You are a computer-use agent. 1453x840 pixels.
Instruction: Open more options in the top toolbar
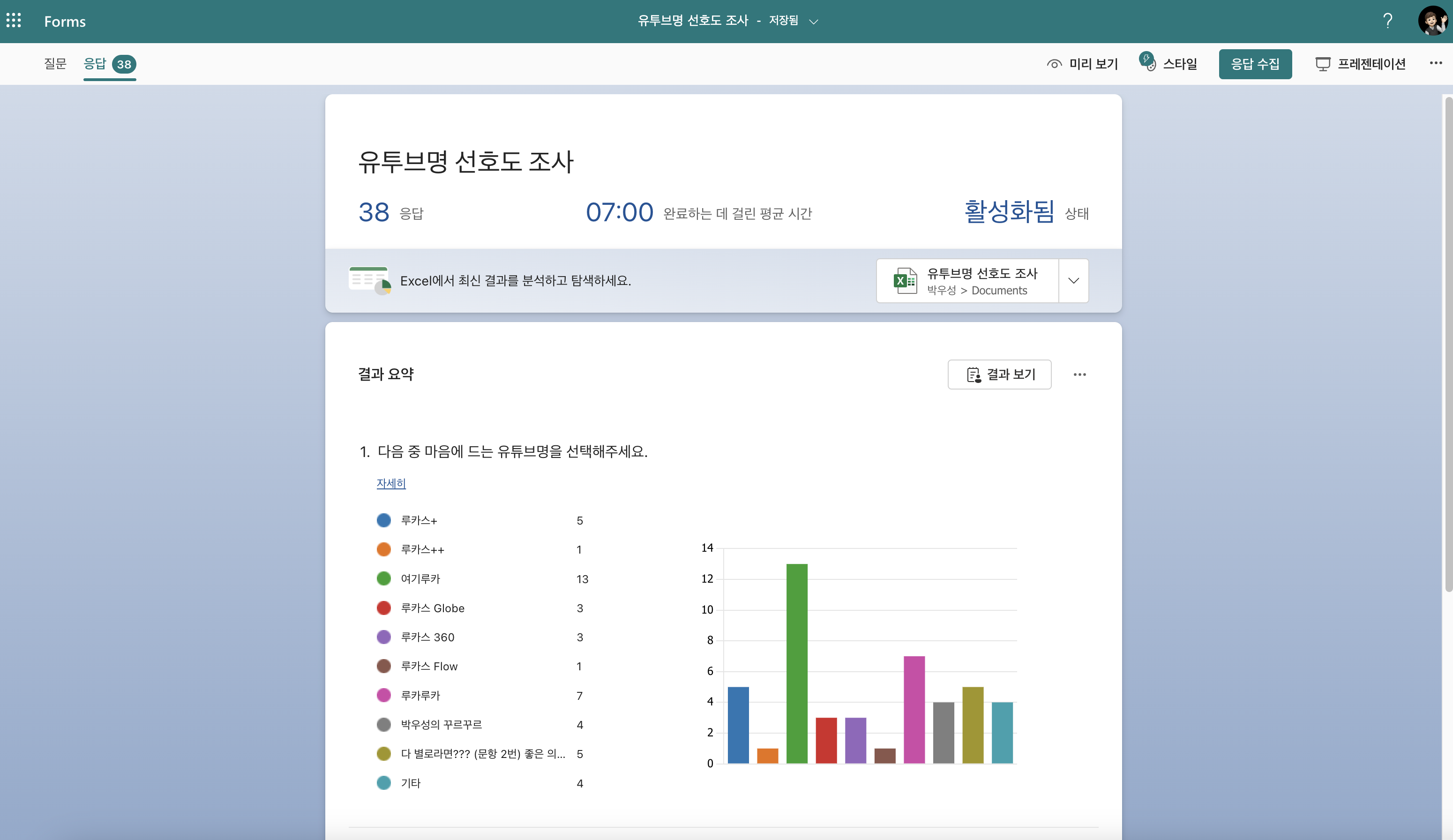1436,63
